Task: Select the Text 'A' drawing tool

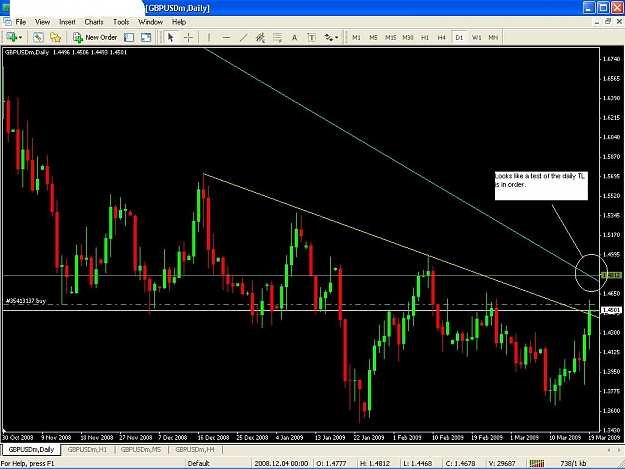Action: point(294,37)
